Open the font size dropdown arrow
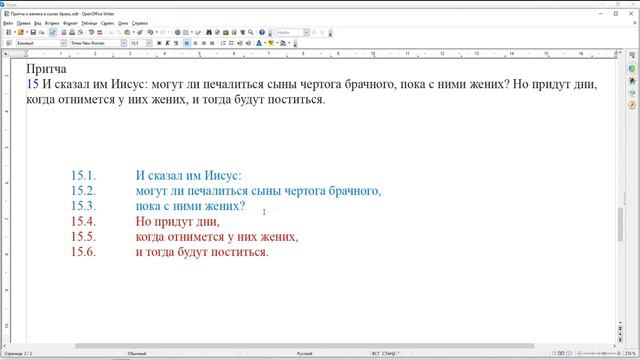 (149, 43)
